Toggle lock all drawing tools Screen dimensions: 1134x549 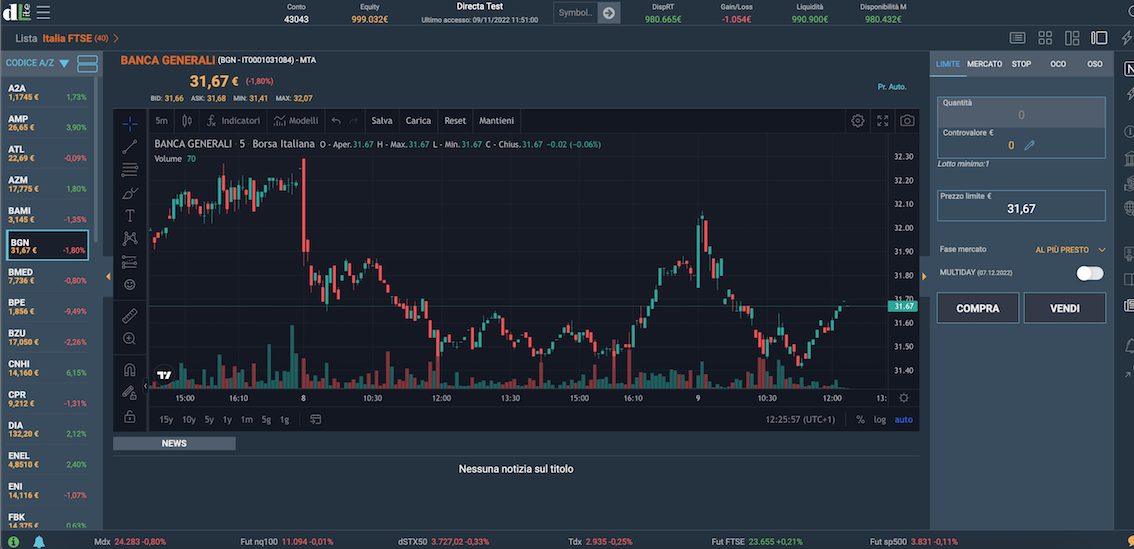click(x=130, y=416)
